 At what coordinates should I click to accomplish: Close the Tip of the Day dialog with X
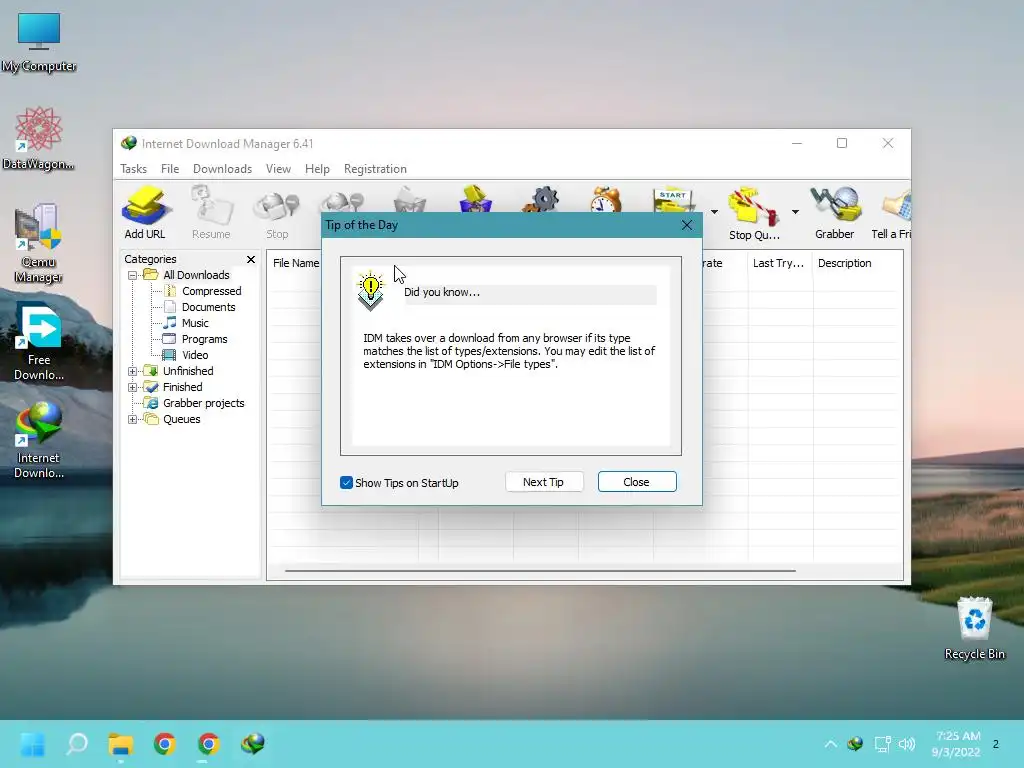click(686, 225)
